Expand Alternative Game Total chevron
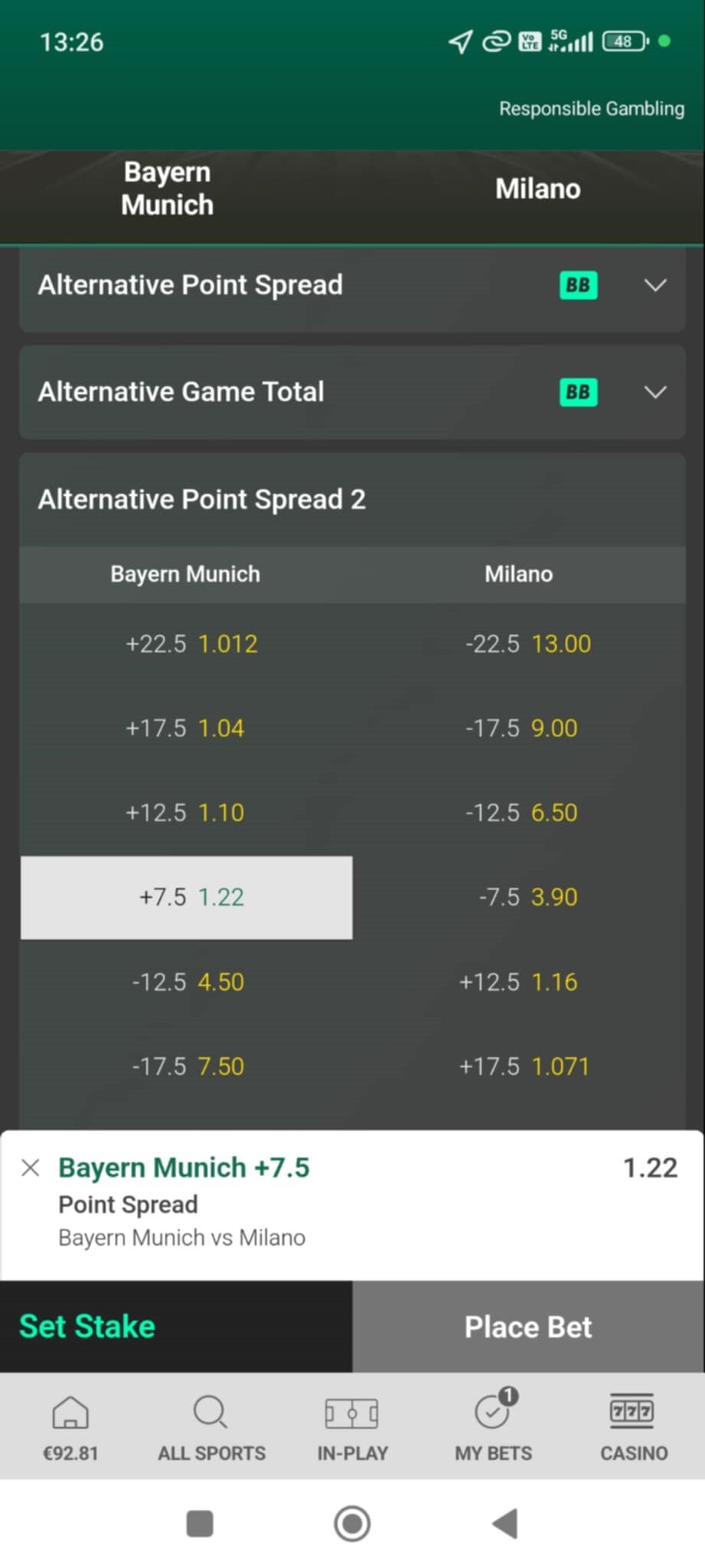The width and height of the screenshot is (705, 1568). coord(655,392)
